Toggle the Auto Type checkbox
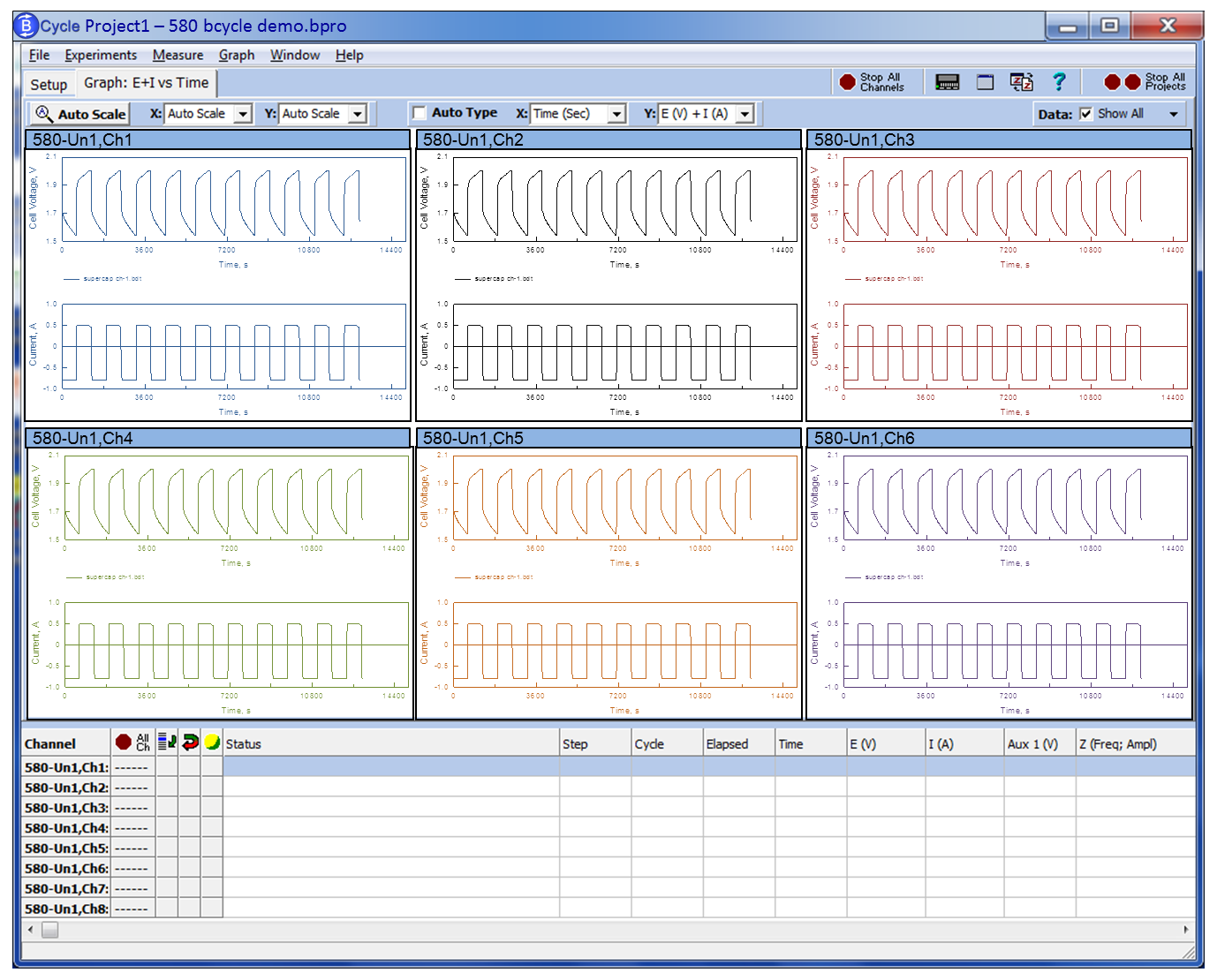The image size is (1217, 980). tap(420, 114)
